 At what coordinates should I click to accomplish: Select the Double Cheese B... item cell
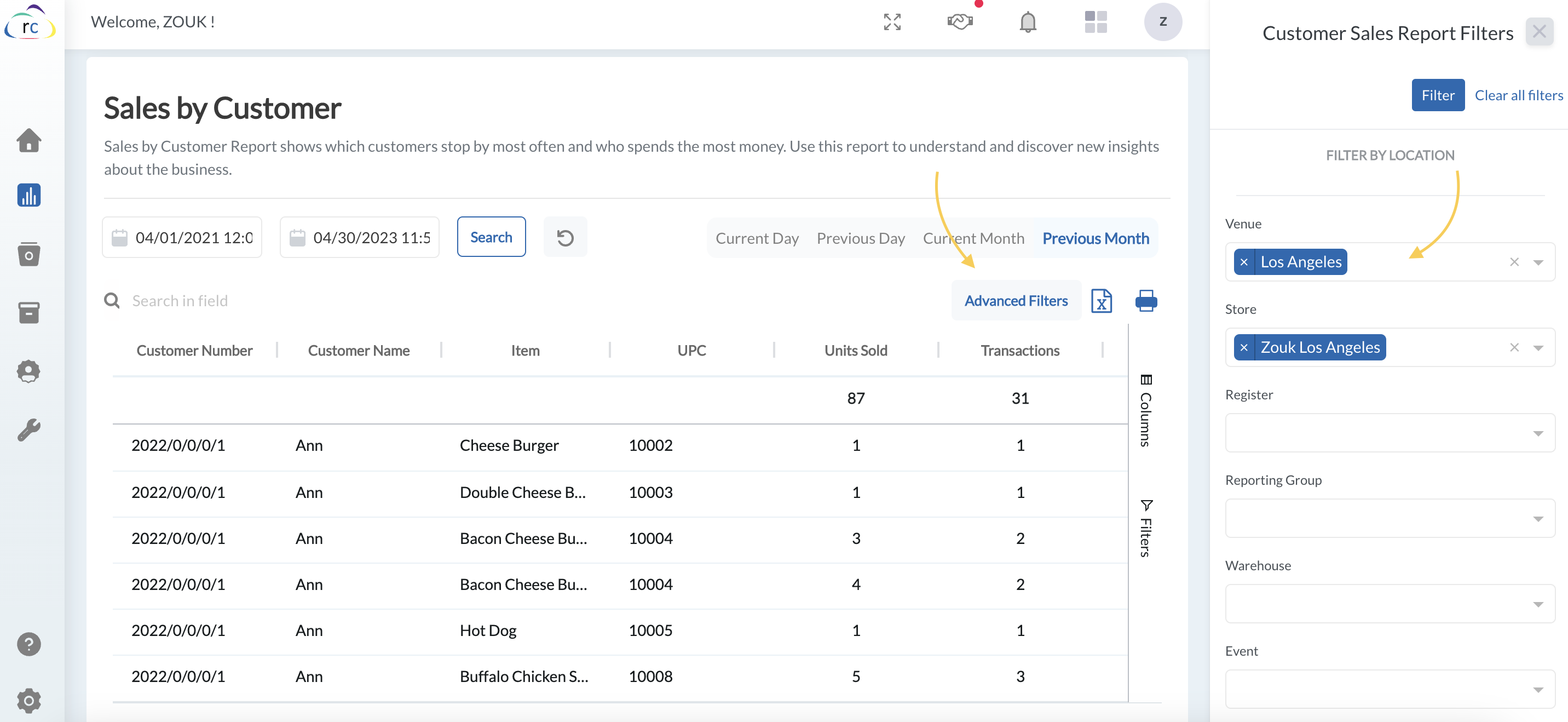coord(522,492)
